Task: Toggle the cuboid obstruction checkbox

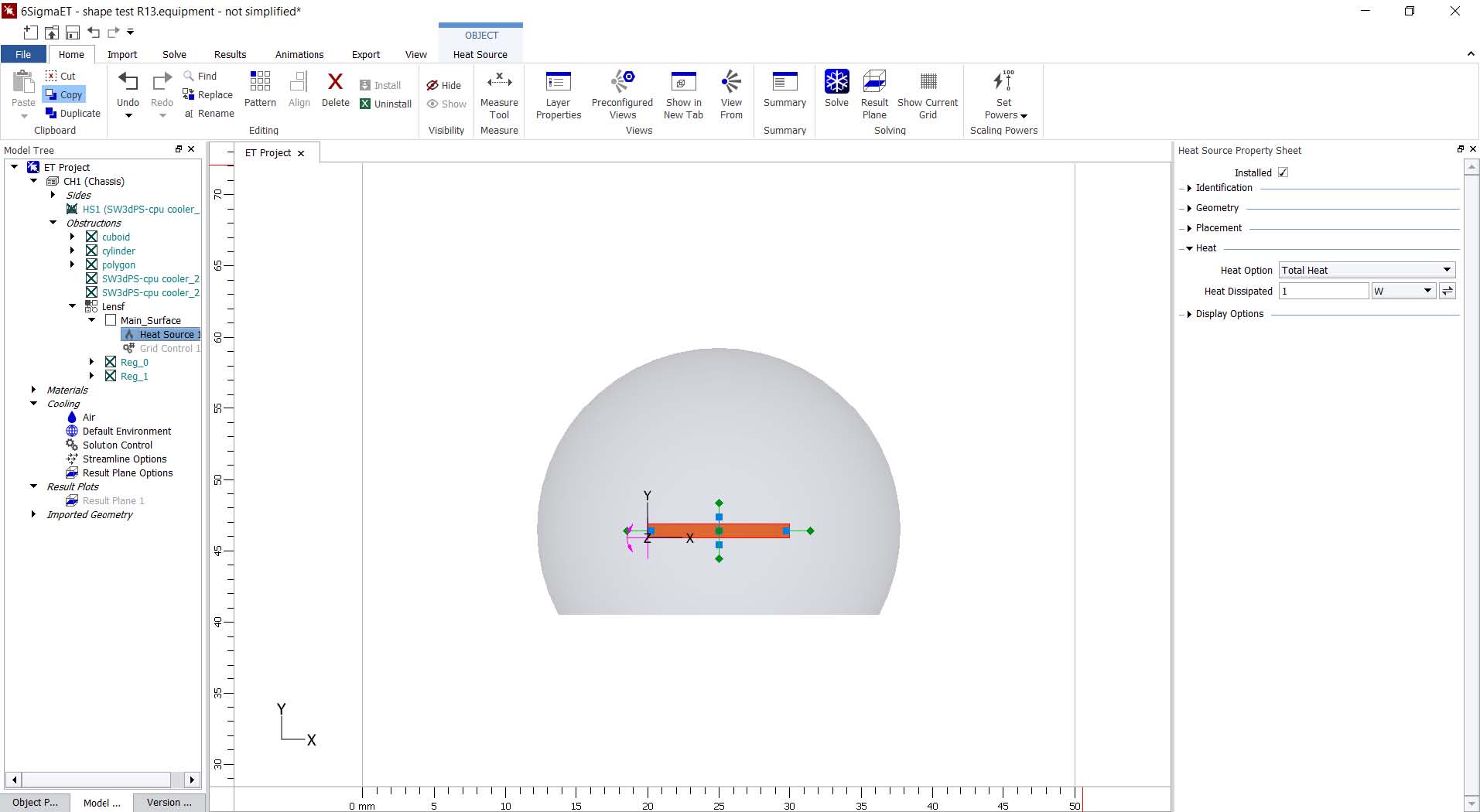Action: click(x=92, y=237)
